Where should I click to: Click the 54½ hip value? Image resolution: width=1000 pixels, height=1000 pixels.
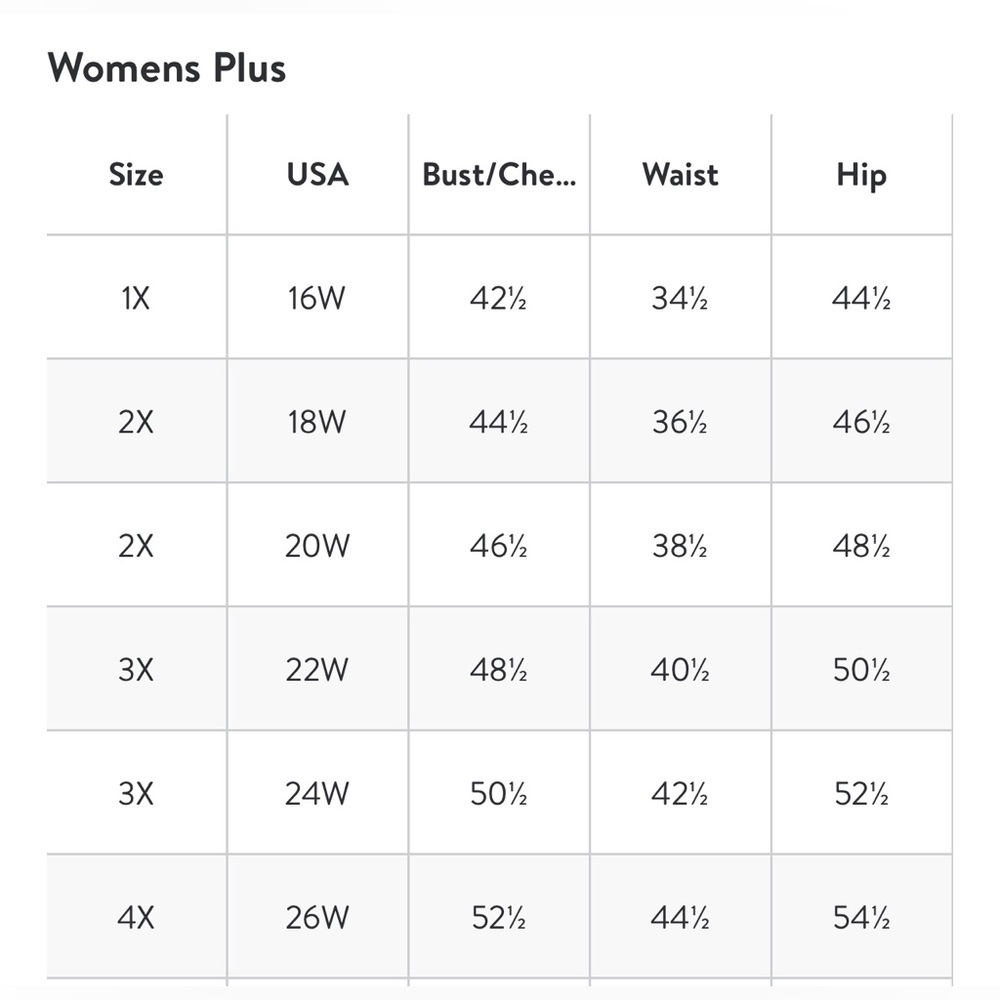[861, 917]
